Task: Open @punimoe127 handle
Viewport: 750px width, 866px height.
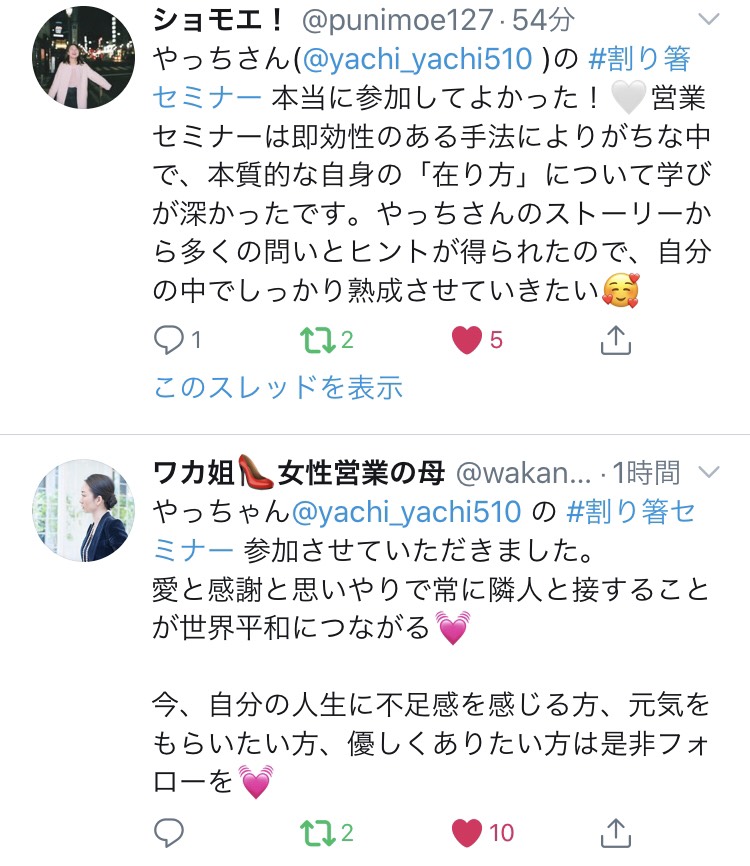Action: click(397, 21)
